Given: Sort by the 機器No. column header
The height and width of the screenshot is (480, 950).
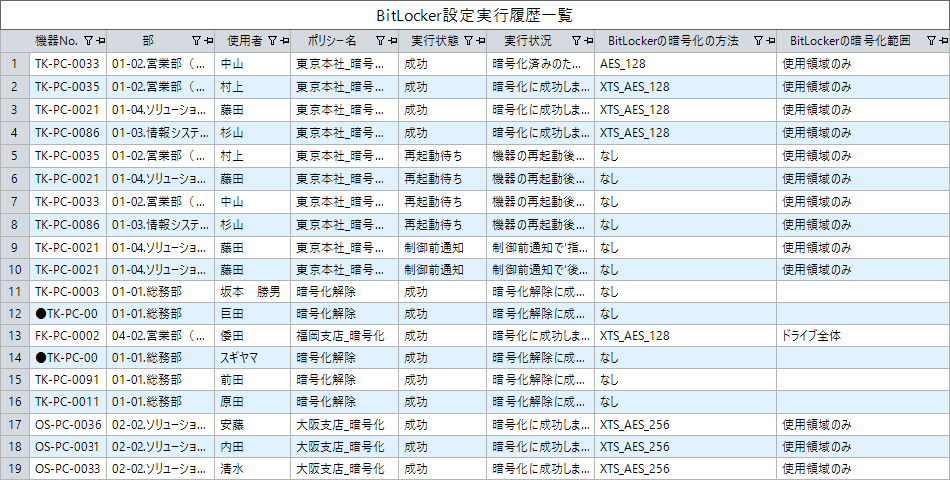Looking at the screenshot, I should 57,41.
